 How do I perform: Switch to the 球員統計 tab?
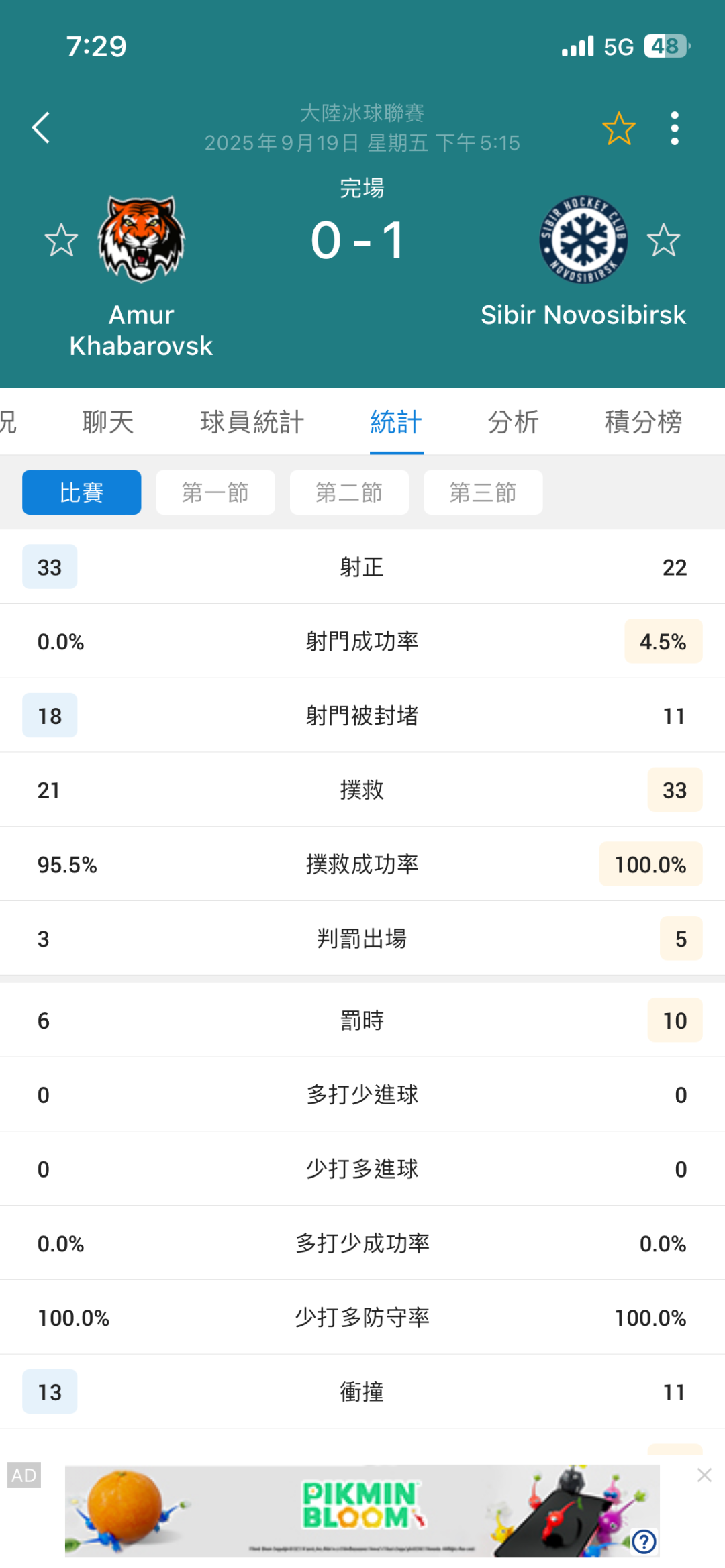tap(252, 422)
